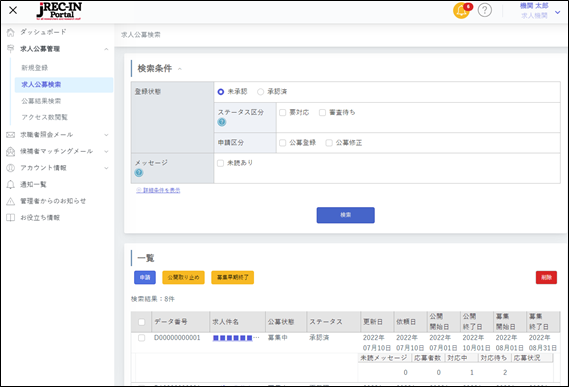
Task: Click the 詳細条件を表示 link
Action: pyautogui.click(x=158, y=190)
